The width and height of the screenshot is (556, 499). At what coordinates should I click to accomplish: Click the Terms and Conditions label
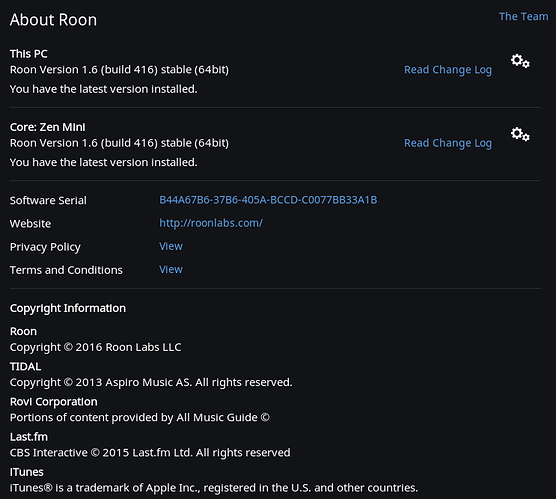[x=66, y=270]
